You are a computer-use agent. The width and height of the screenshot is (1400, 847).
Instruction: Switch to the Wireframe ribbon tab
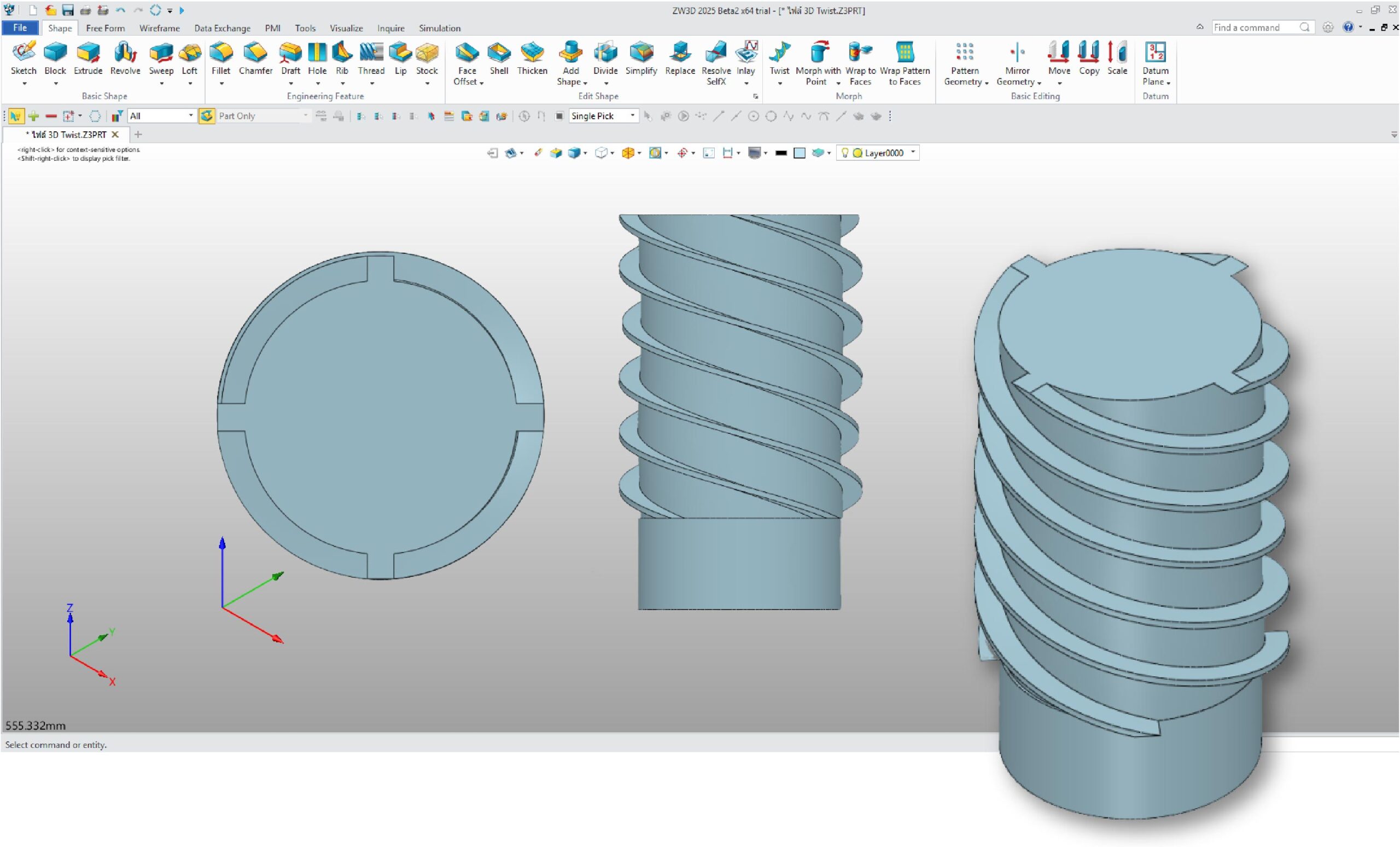pyautogui.click(x=159, y=28)
